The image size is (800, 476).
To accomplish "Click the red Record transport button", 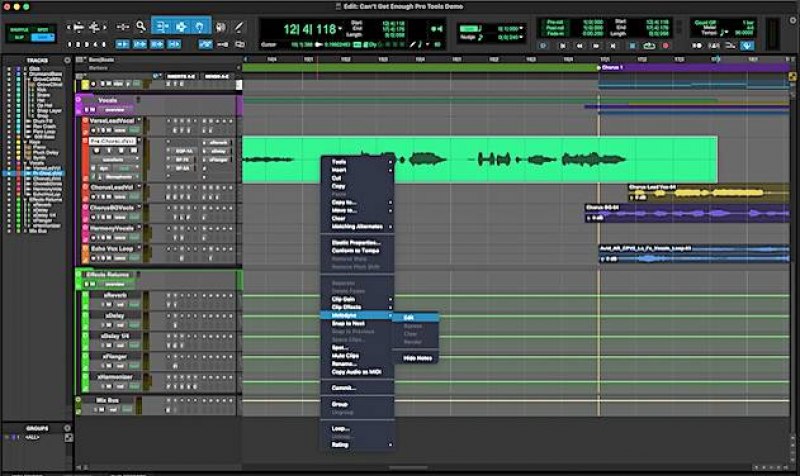I will [x=665, y=45].
